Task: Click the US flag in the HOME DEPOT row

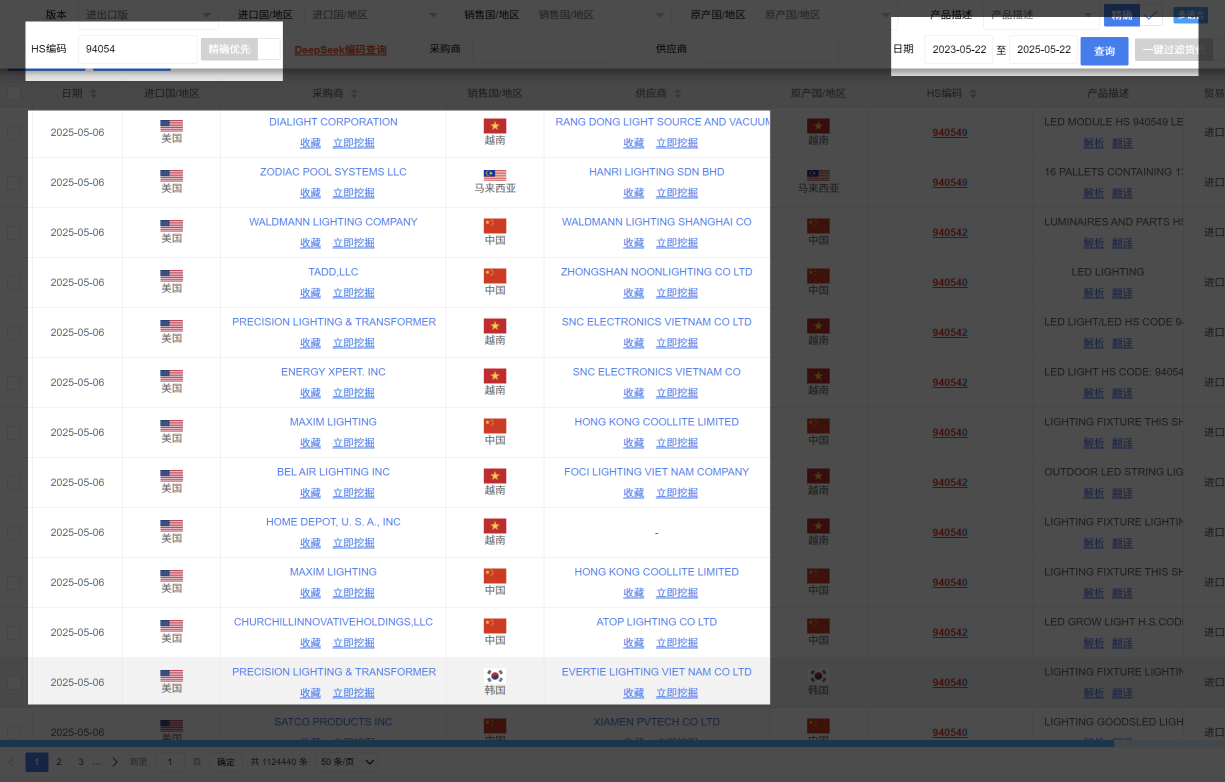Action: click(x=172, y=526)
